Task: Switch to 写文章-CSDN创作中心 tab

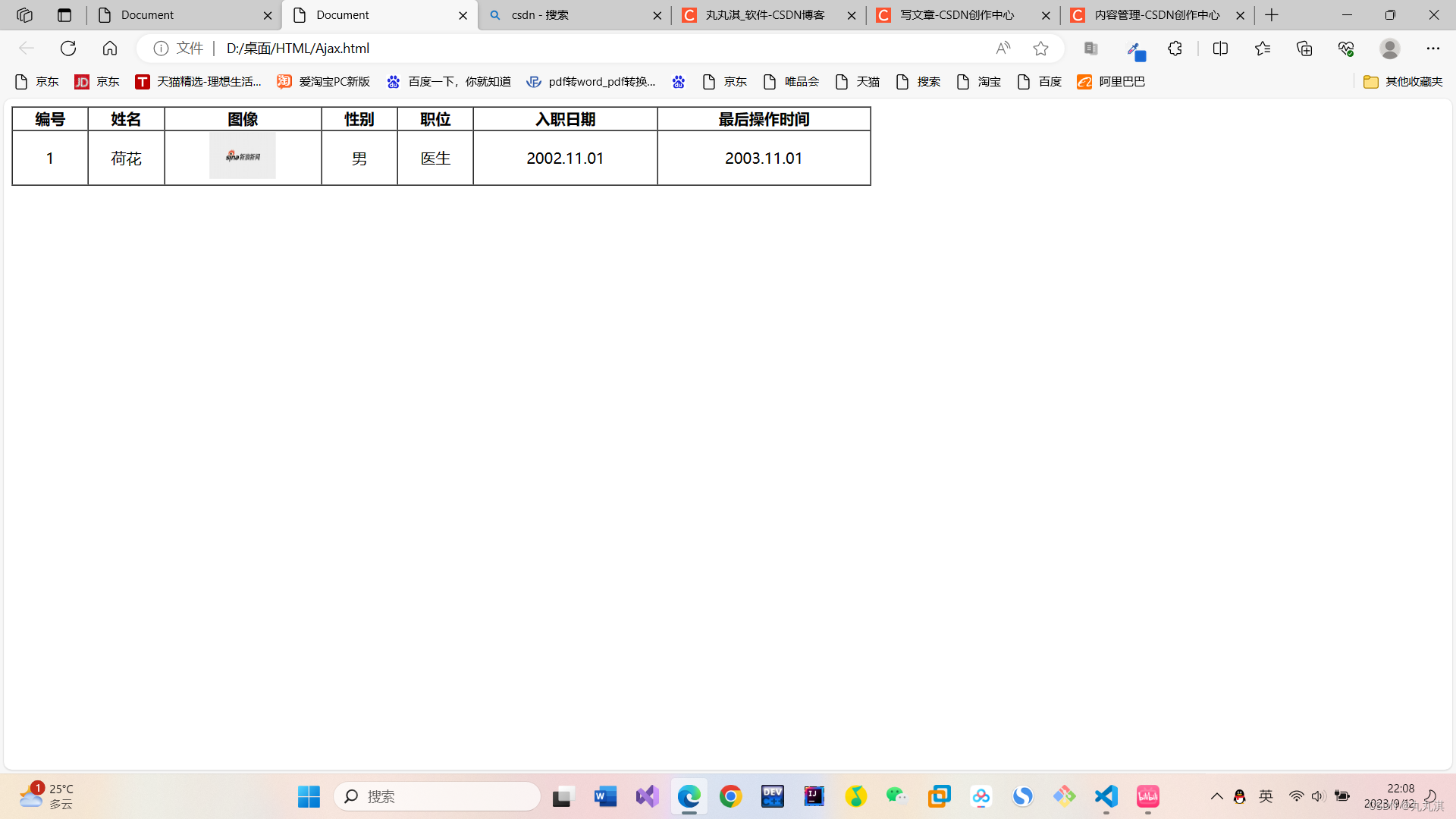Action: pos(955,15)
